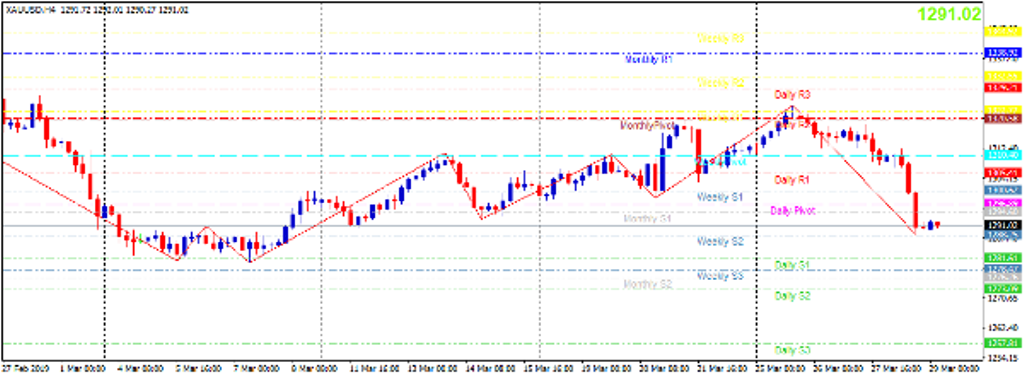Click the green Daily S1 label

pos(792,265)
